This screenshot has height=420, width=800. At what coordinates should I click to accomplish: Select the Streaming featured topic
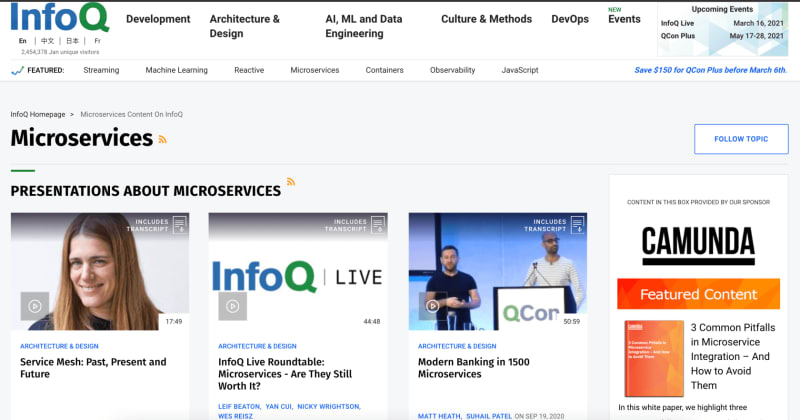pos(101,70)
